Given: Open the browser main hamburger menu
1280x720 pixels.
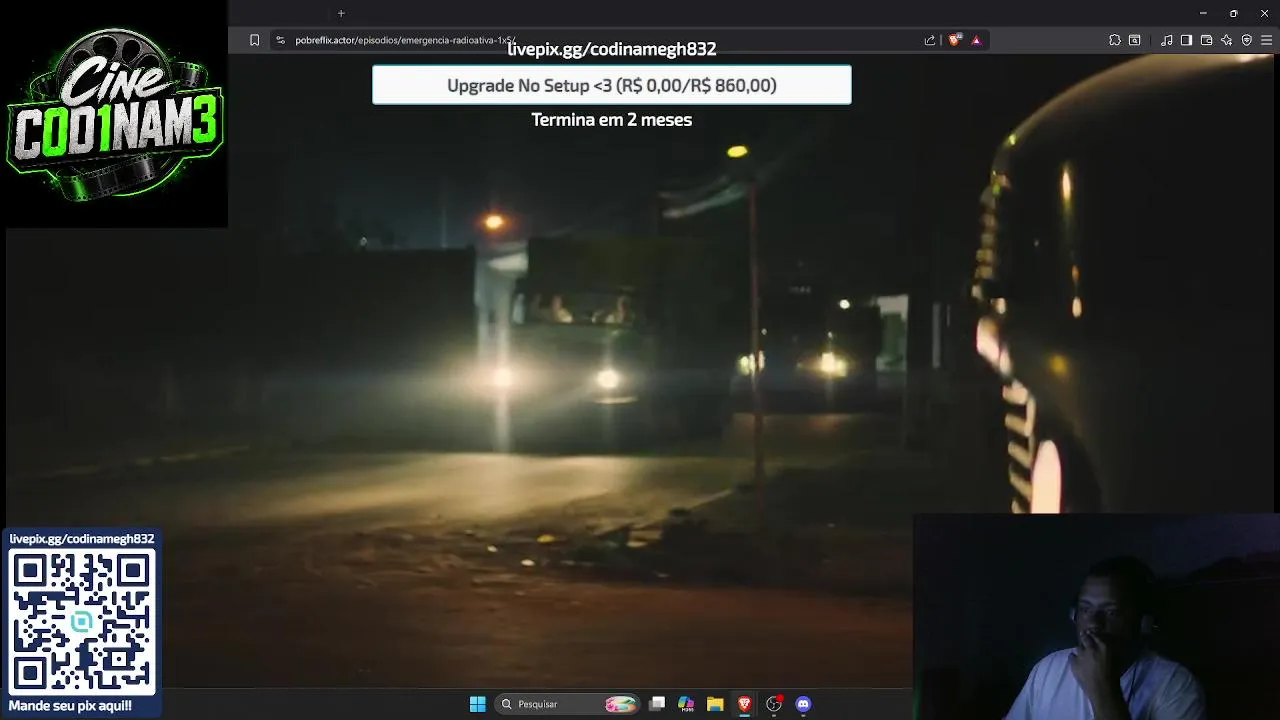Looking at the screenshot, I should coord(1267,40).
